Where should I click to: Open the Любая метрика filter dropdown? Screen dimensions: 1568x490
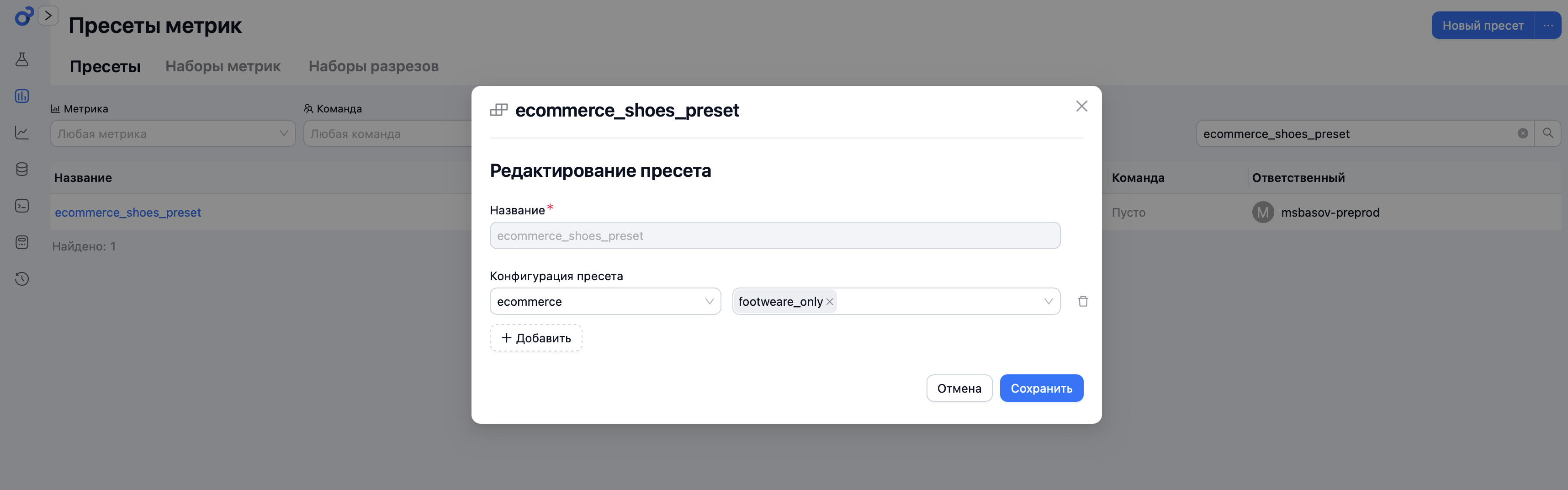point(173,133)
